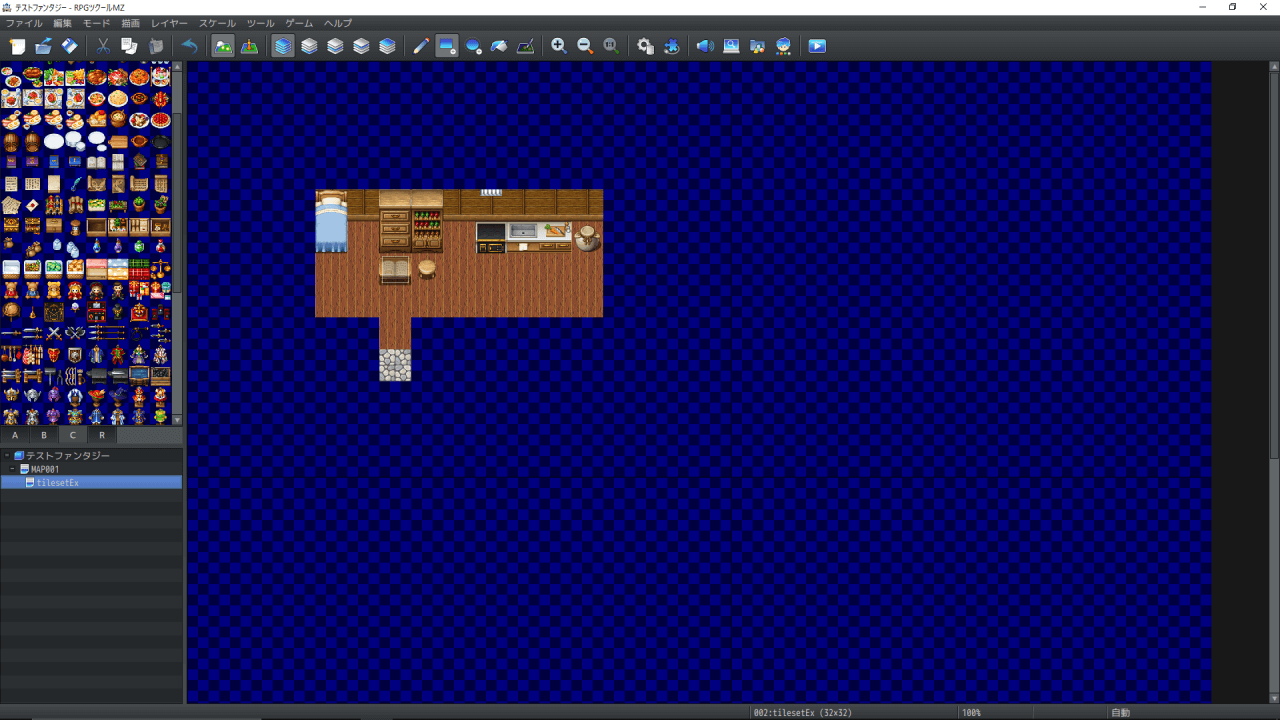
Task: Switch to Map editing mode
Action: 223,46
